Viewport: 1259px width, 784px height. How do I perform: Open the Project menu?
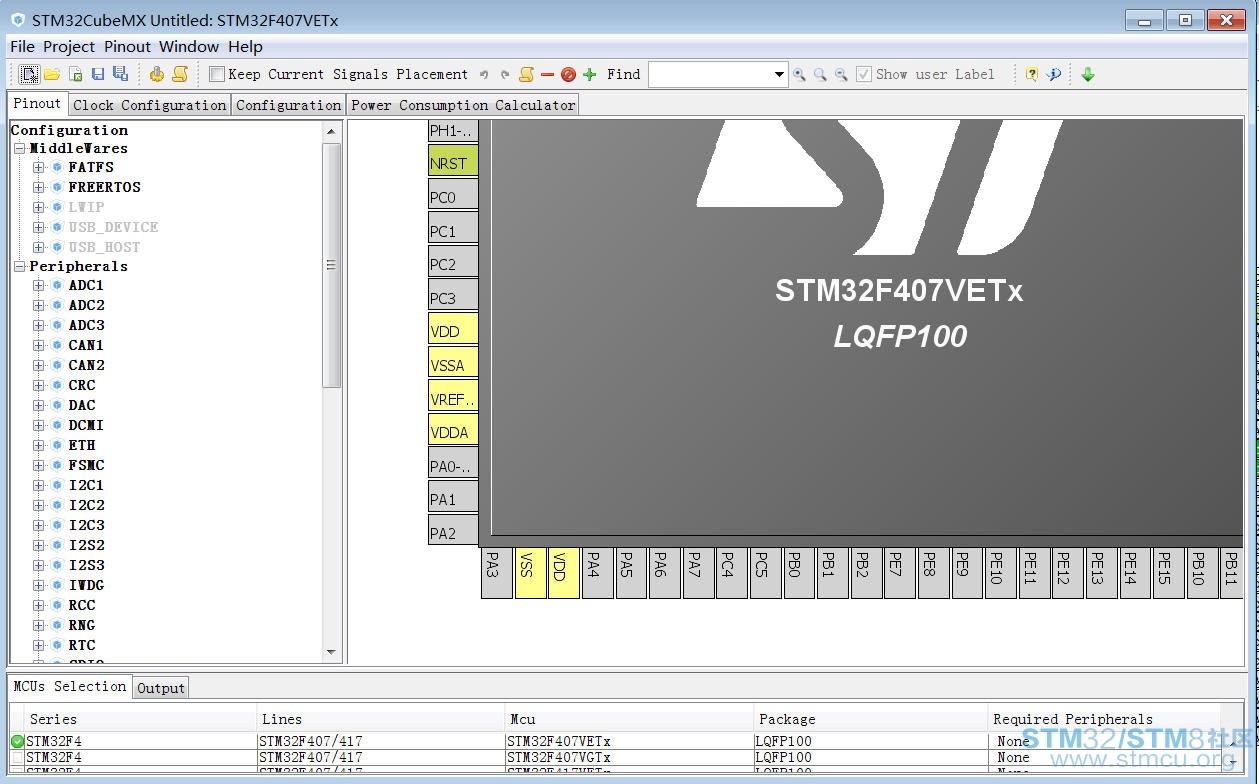[69, 46]
